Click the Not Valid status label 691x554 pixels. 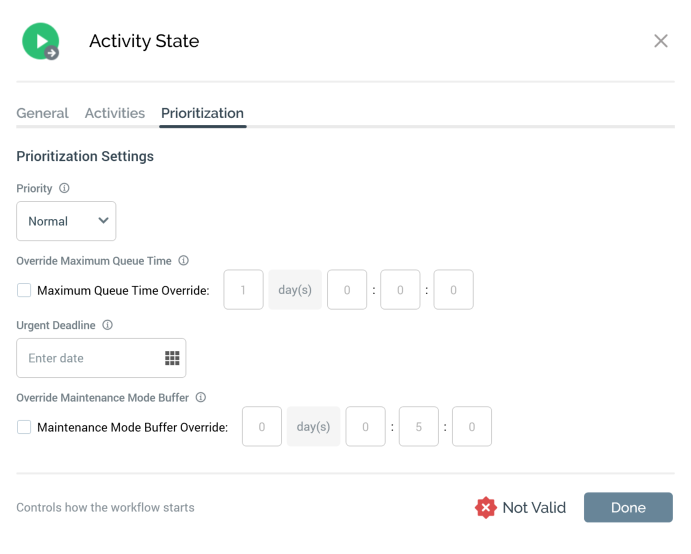click(x=534, y=508)
